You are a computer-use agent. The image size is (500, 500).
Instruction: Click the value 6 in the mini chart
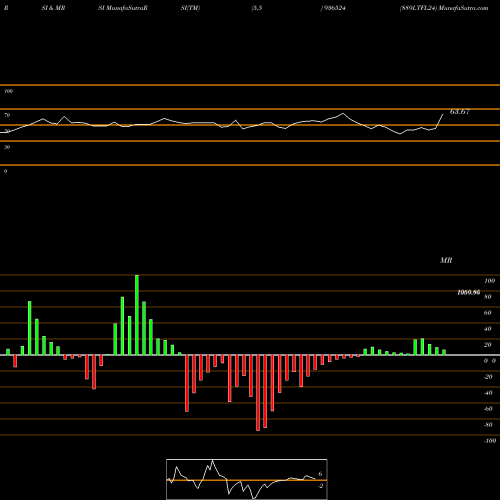pyautogui.click(x=320, y=474)
